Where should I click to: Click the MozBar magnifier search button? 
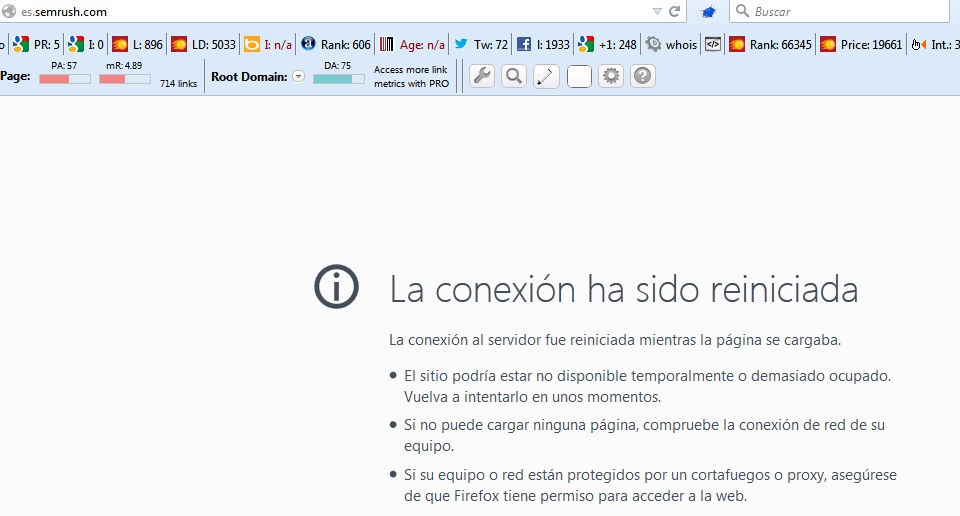pos(514,76)
